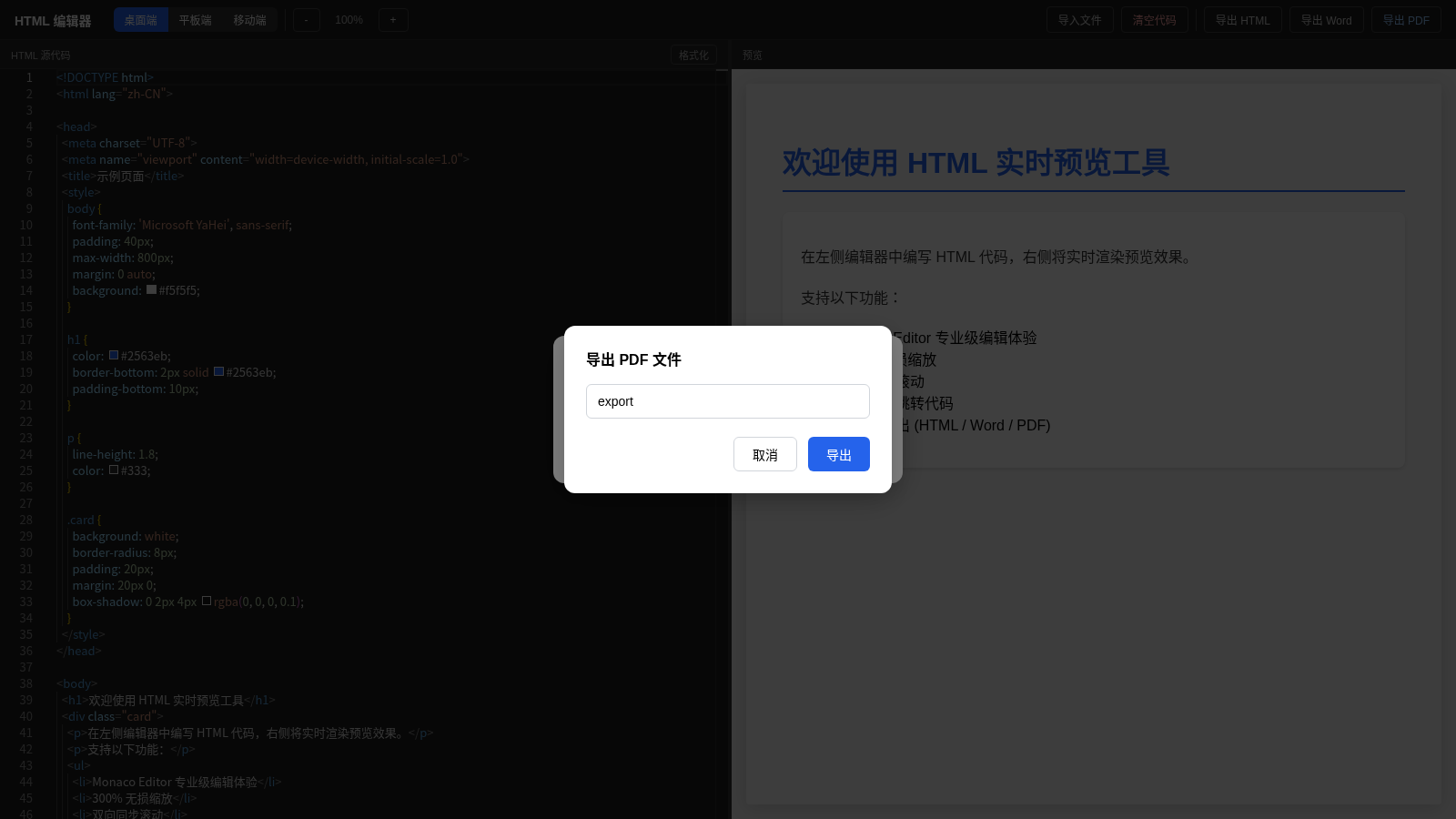Click the 导出 PDF toolbar button
1456x819 pixels.
point(1406,20)
